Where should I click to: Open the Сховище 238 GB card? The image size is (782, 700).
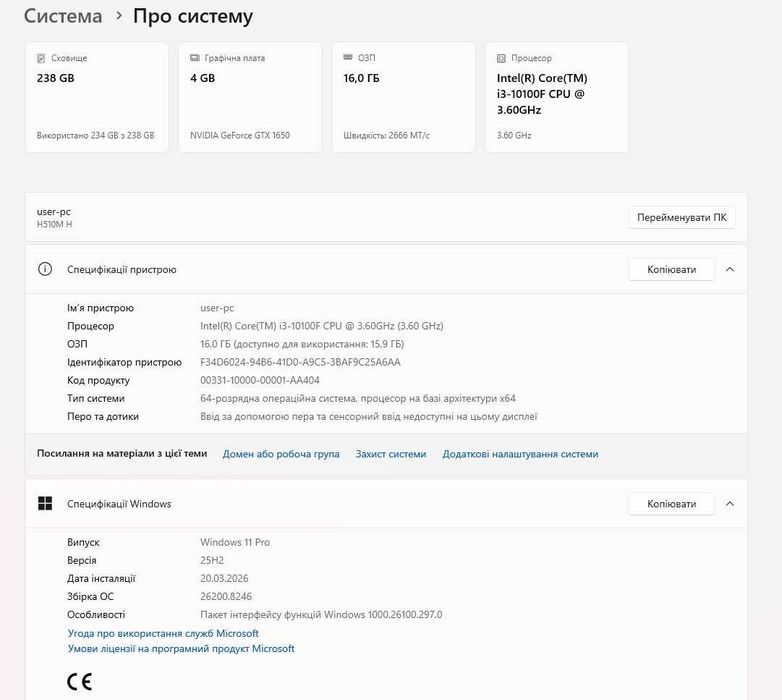[x=97, y=97]
